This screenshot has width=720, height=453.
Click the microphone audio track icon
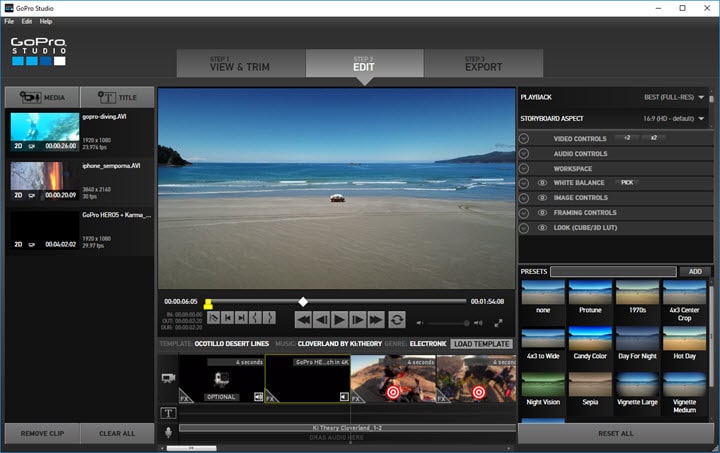(168, 432)
